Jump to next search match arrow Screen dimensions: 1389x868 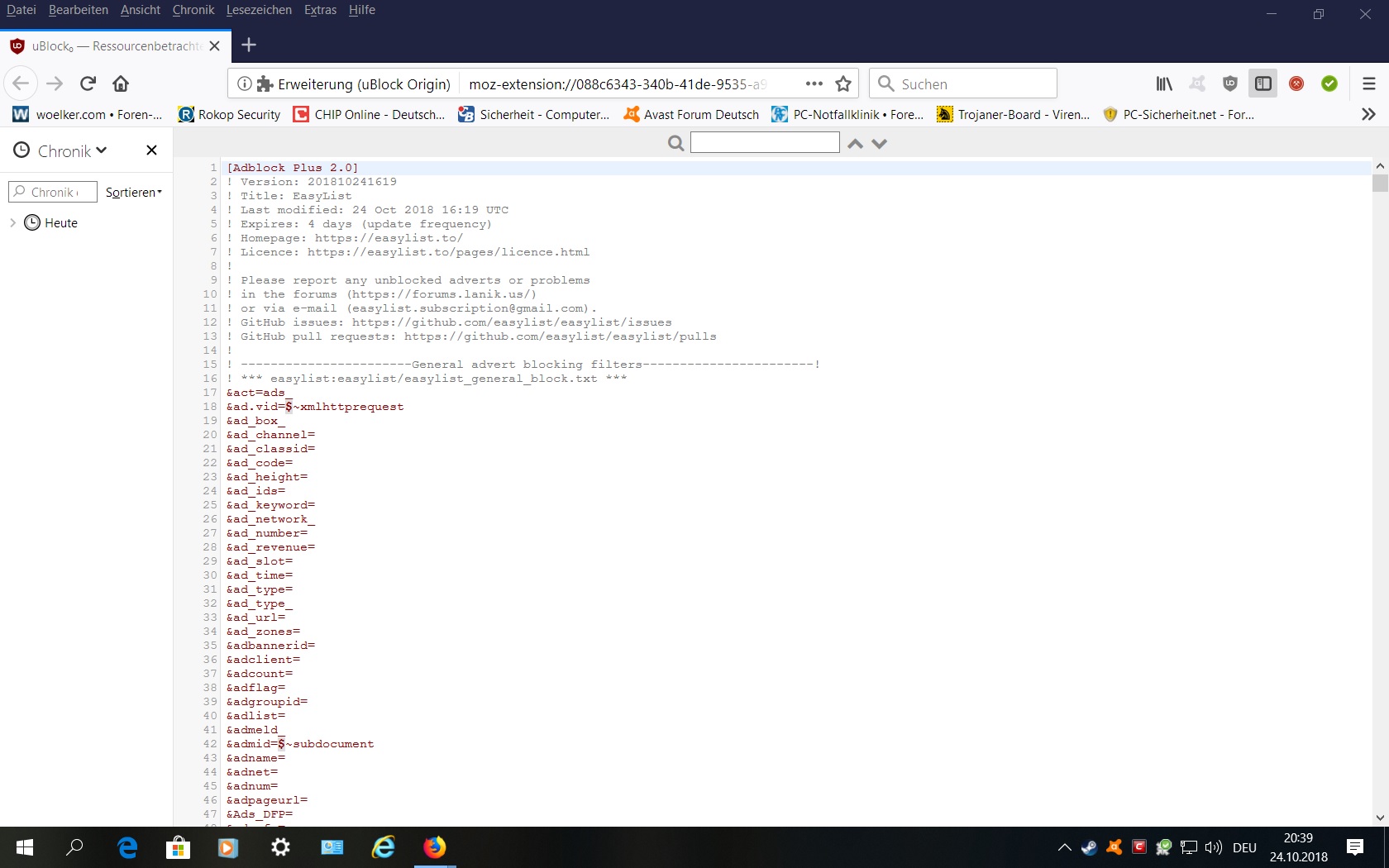[880, 143]
